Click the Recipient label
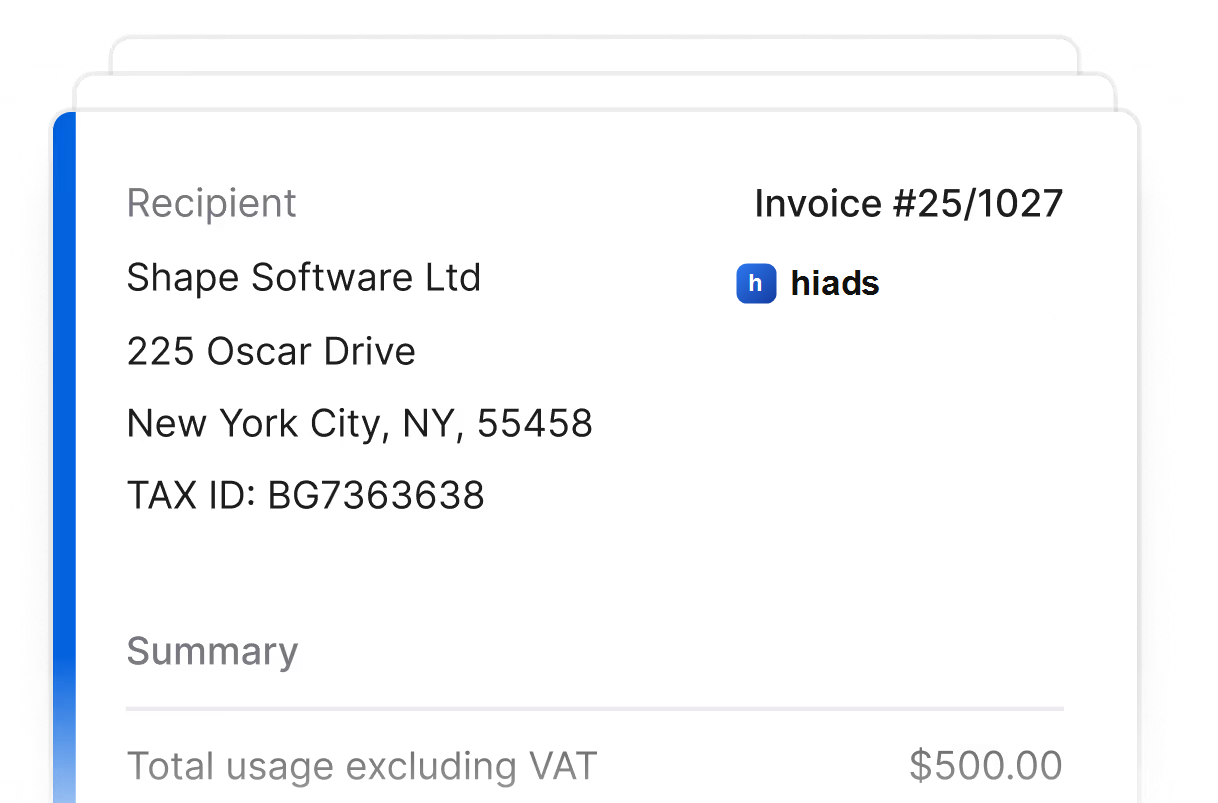The image size is (1218, 803). pos(212,203)
